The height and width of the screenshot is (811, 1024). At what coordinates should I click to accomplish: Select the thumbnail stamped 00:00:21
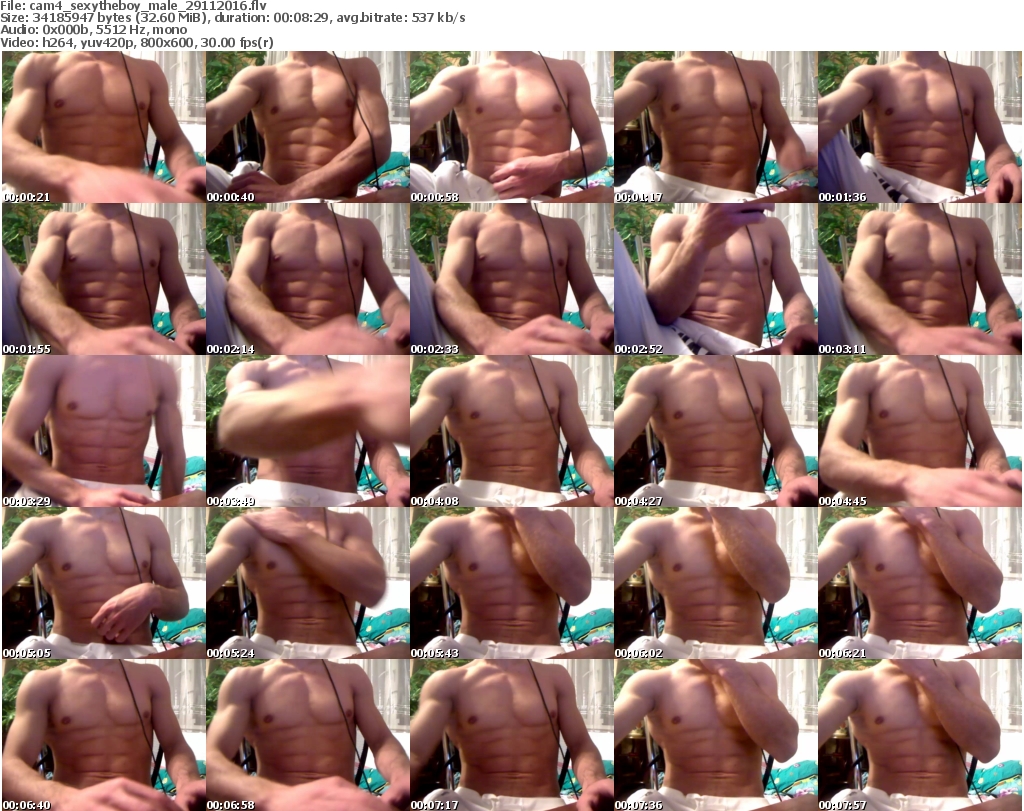point(104,127)
